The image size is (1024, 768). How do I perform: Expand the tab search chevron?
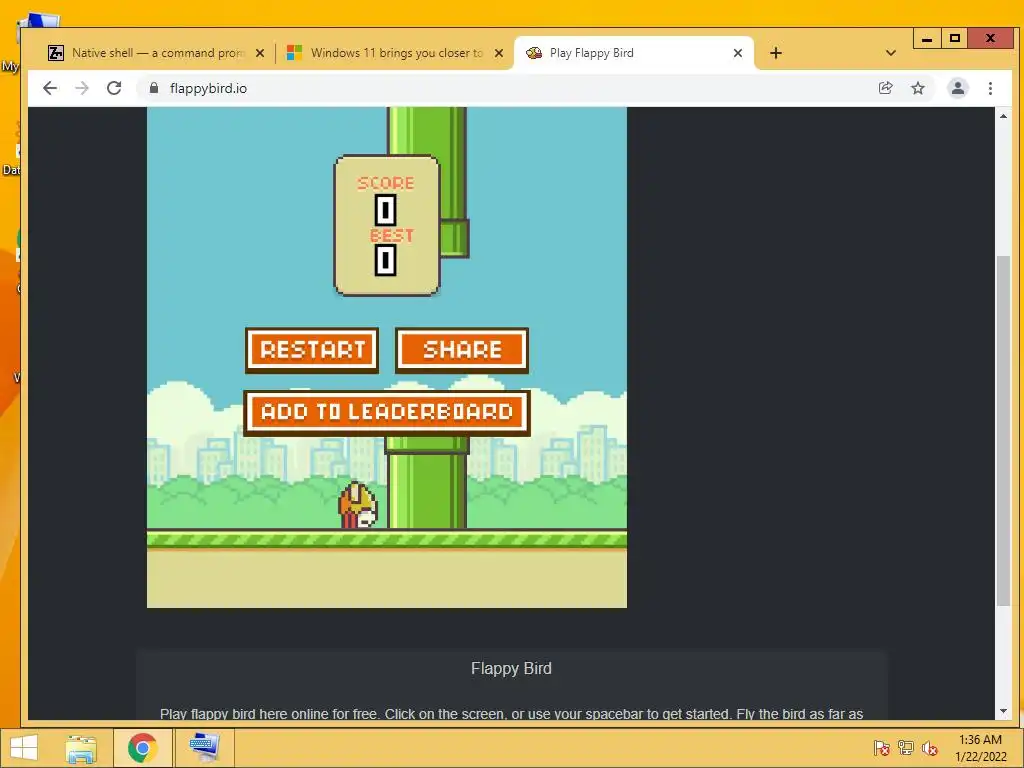coord(891,53)
